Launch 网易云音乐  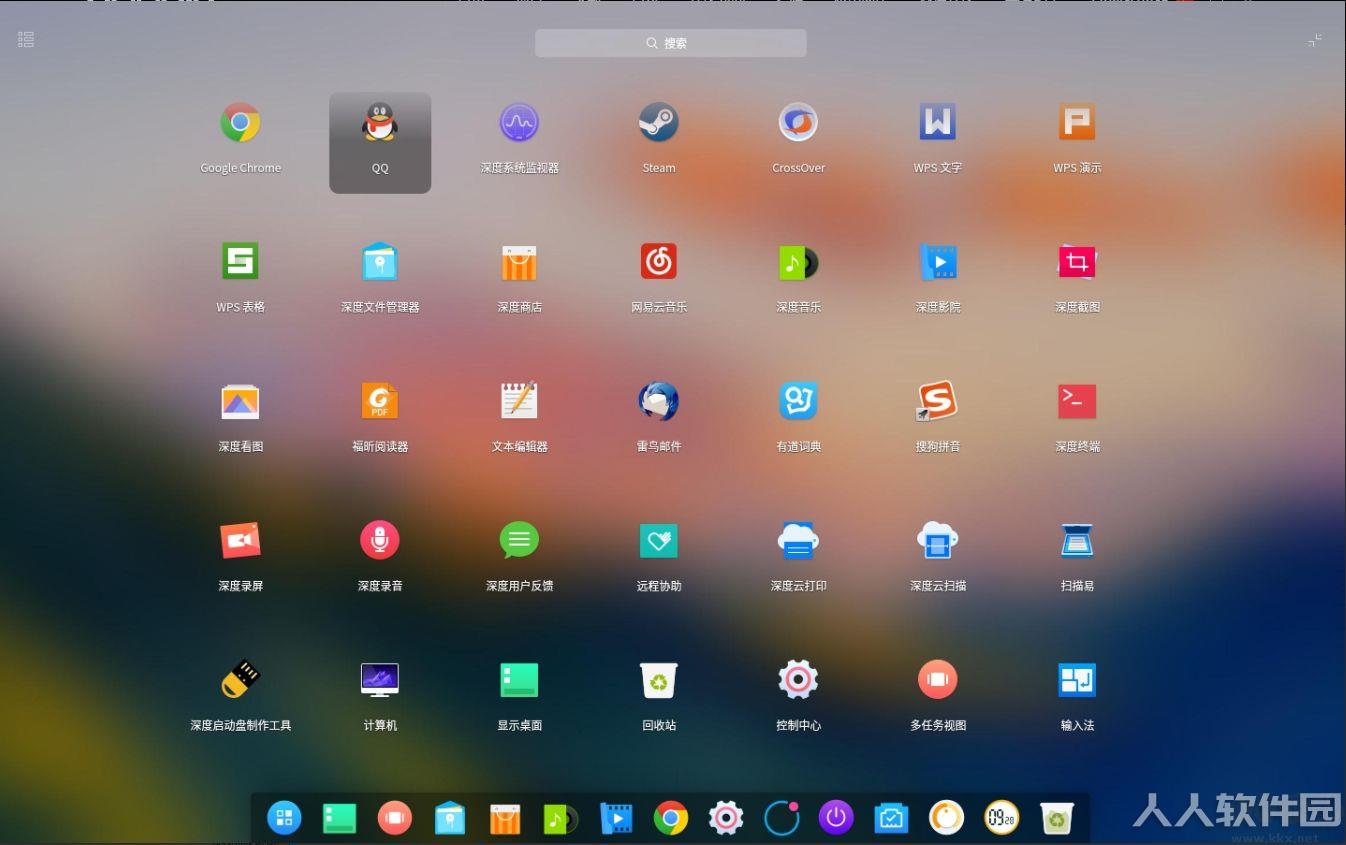pyautogui.click(x=659, y=262)
